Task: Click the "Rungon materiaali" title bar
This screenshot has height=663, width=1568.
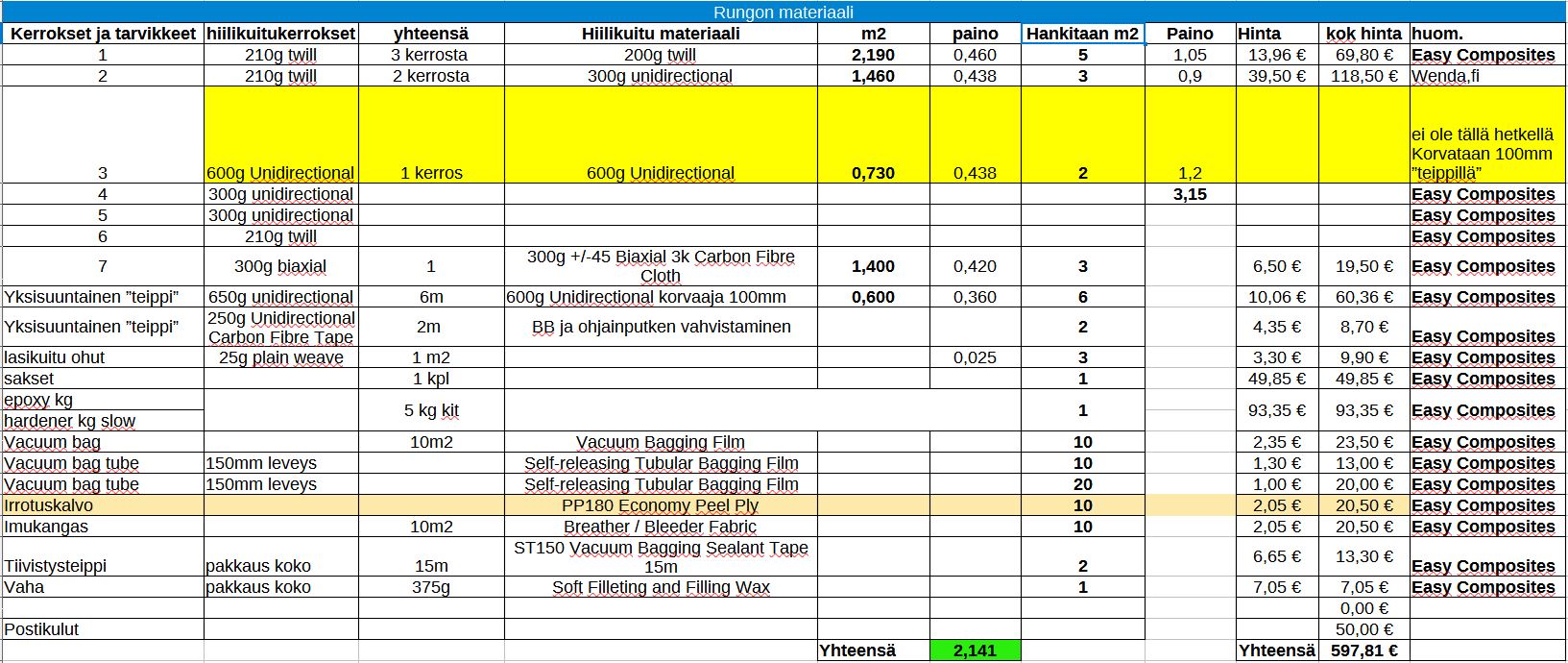Action: click(783, 12)
